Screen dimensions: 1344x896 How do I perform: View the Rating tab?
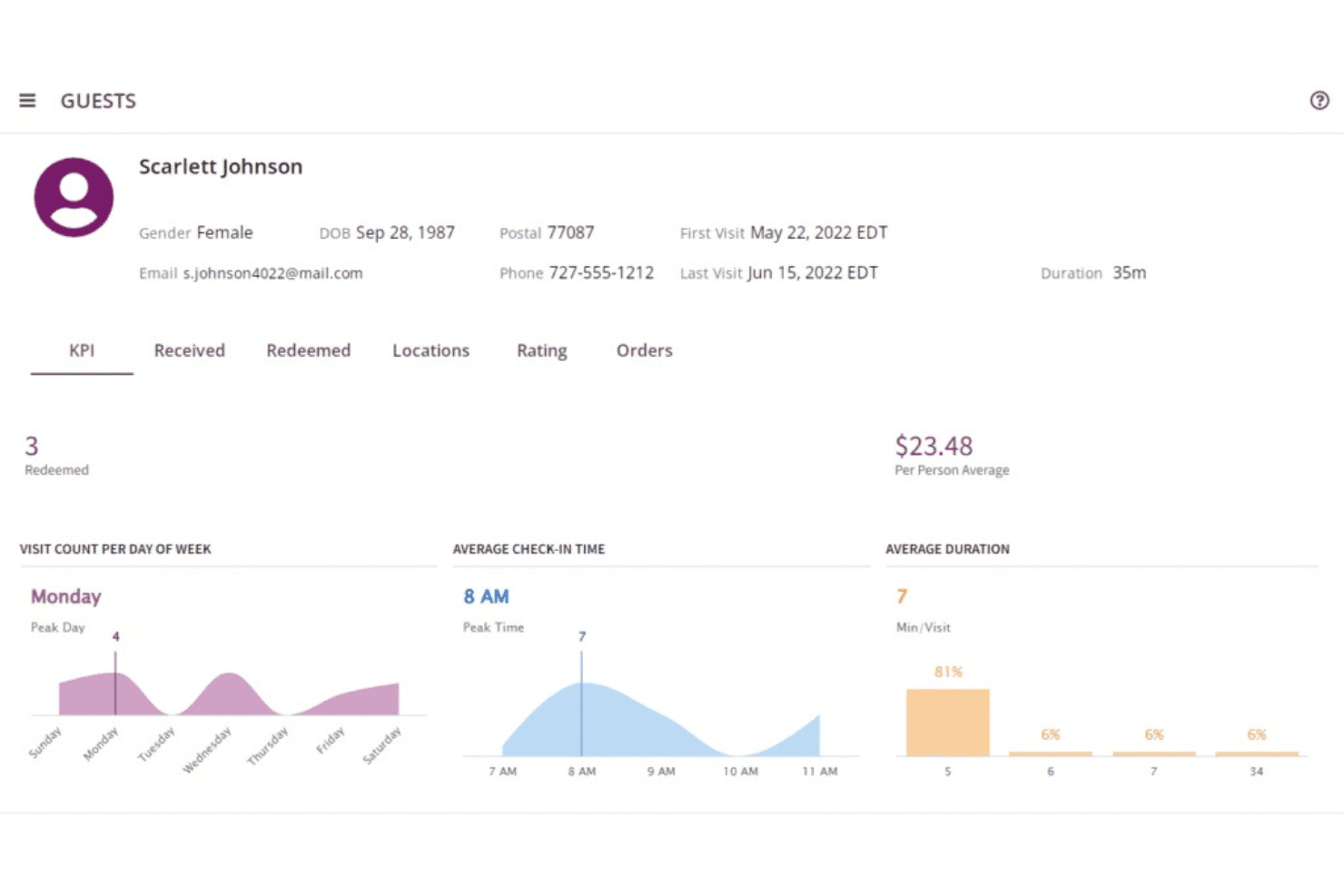click(541, 350)
